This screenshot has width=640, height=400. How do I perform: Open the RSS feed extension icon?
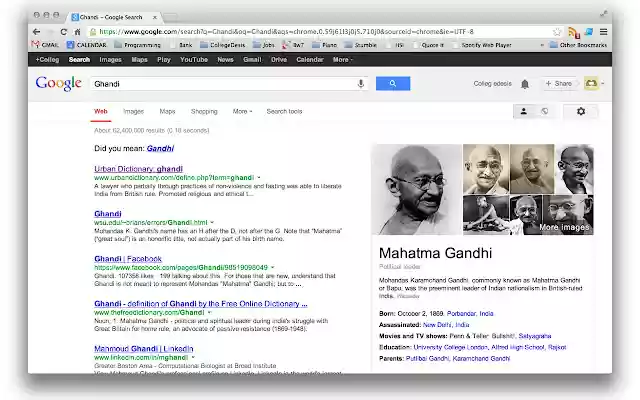[x=574, y=32]
